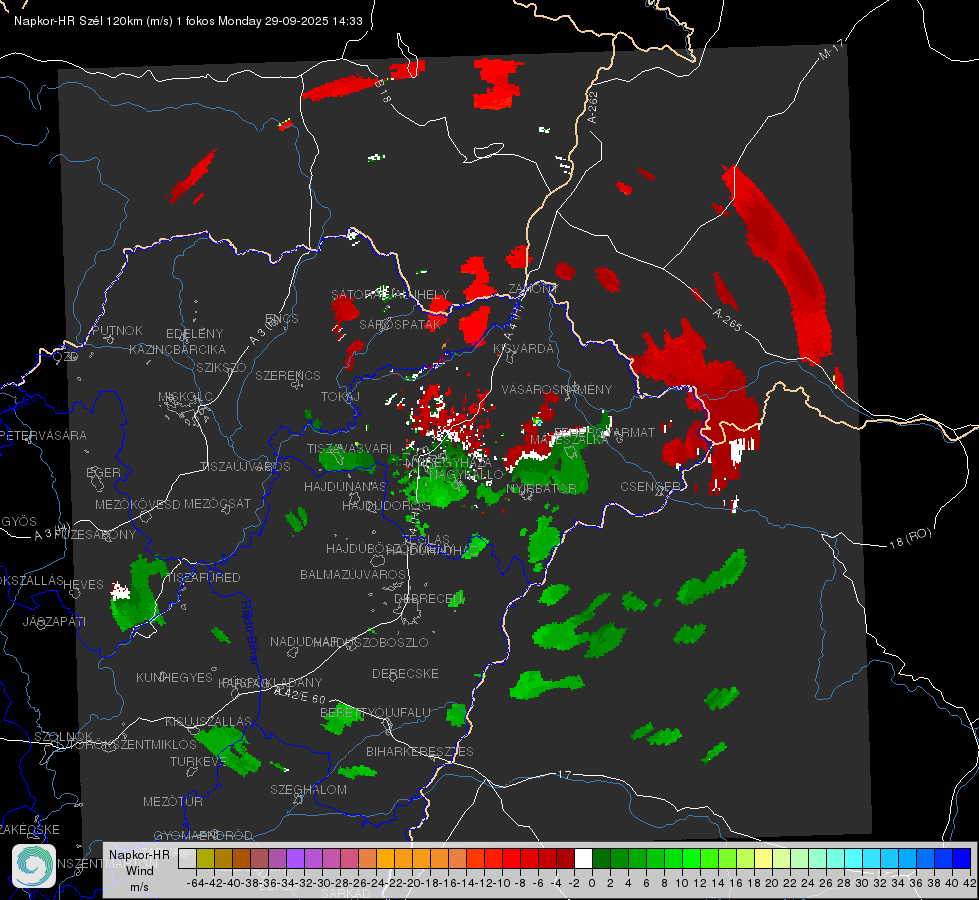Click the '-64' value on the legend scale
Viewport: 979px width, 900px height.
tap(196, 883)
